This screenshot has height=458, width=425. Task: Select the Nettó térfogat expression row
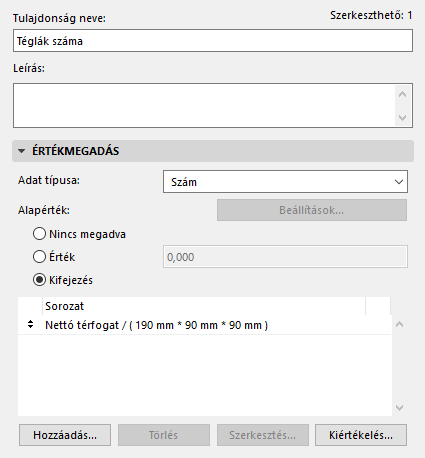coord(204,325)
